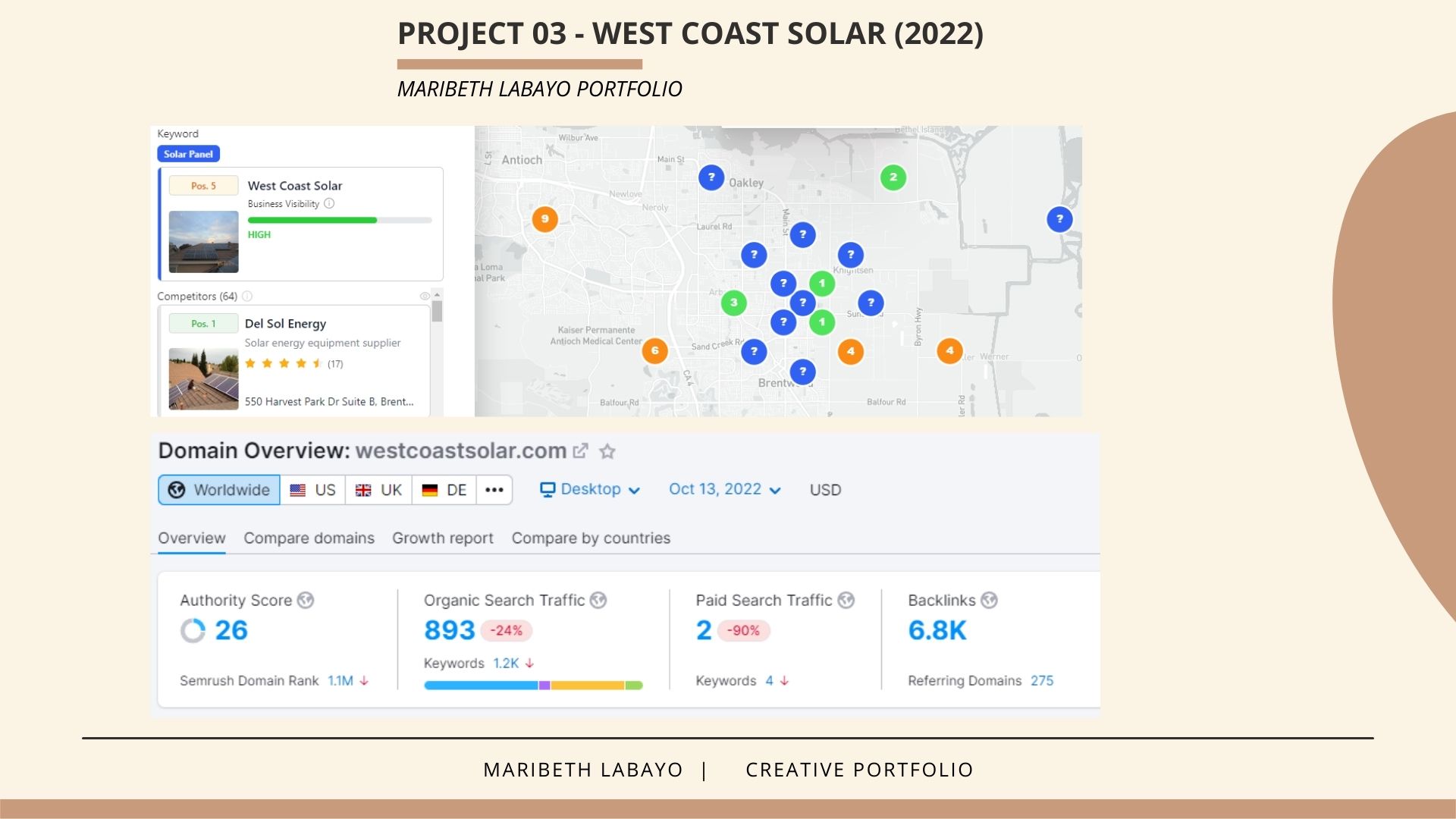
Task: Switch to the DE database
Action: (444, 490)
